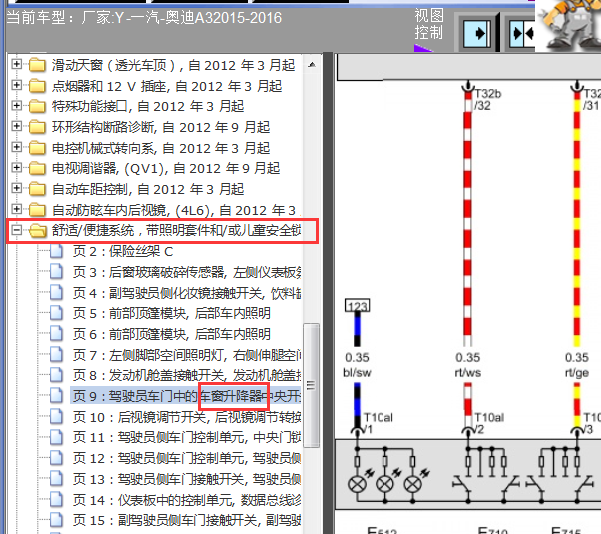Click the page icon for 页 9
This screenshot has width=601, height=534.
click(56, 396)
